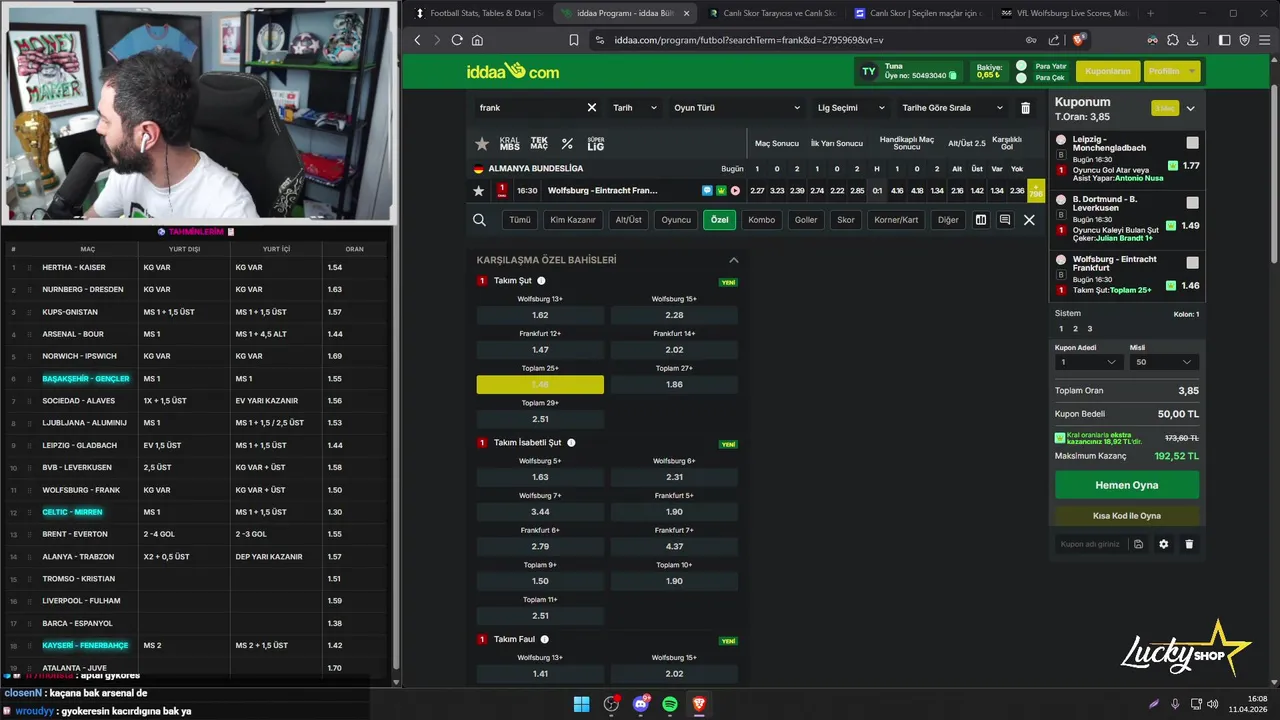This screenshot has height=720, width=1280.
Task: Open the Oyun Türü dropdown
Action: coord(737,108)
